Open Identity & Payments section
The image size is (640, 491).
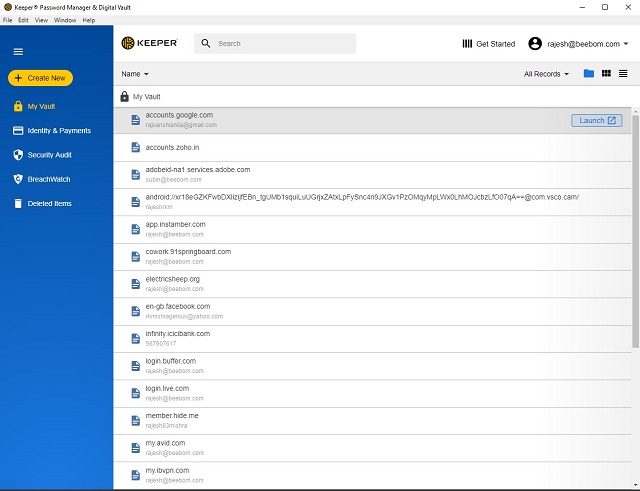click(59, 131)
